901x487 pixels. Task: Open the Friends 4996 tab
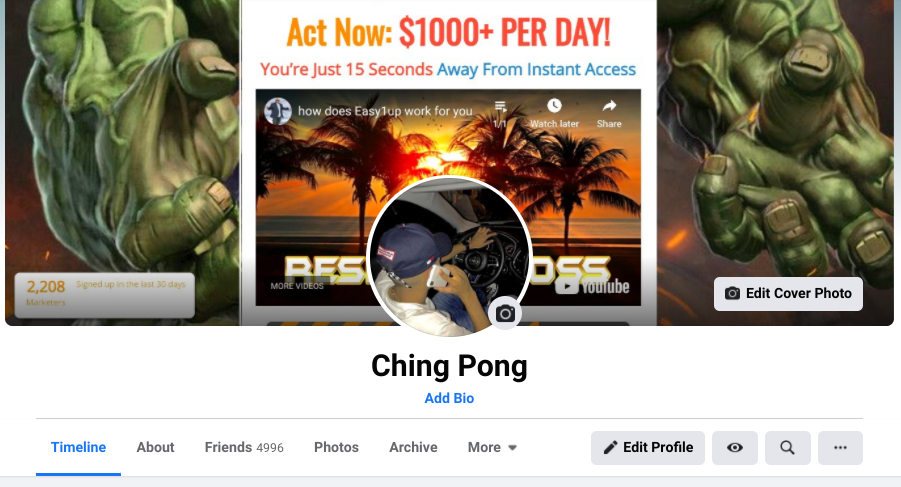[244, 447]
